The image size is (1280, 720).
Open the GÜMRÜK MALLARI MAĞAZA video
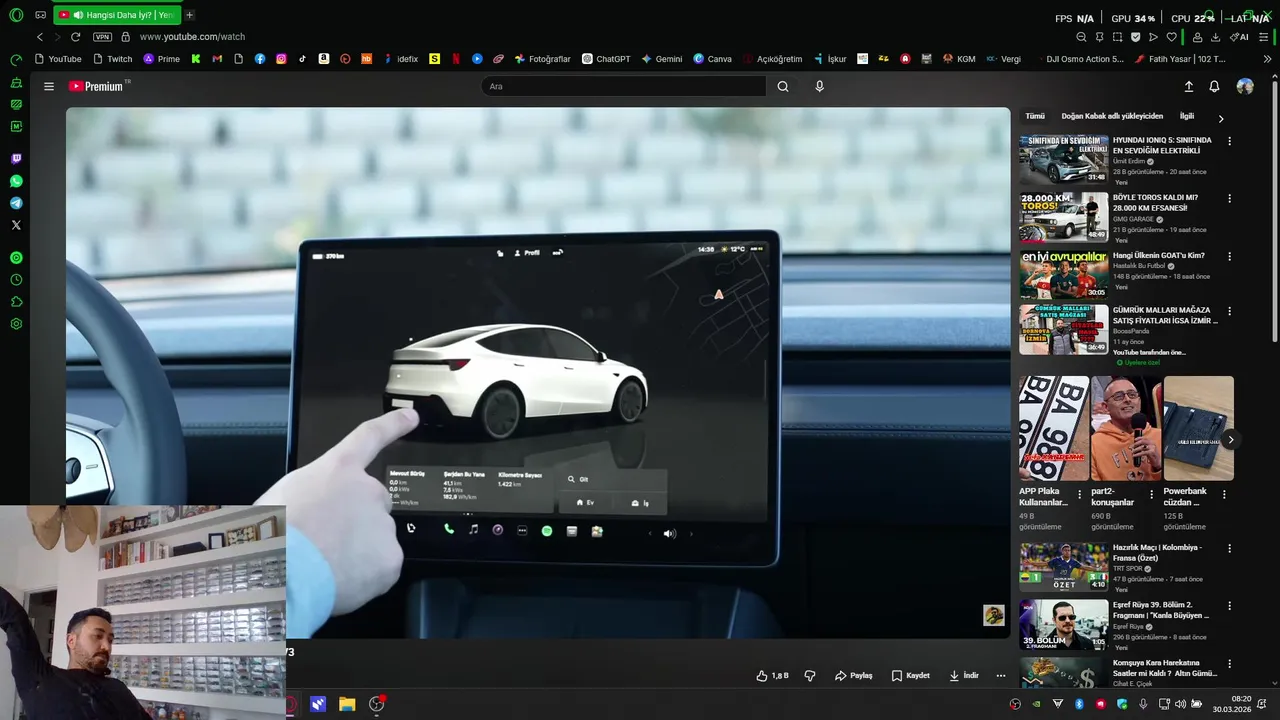[x=1063, y=329]
